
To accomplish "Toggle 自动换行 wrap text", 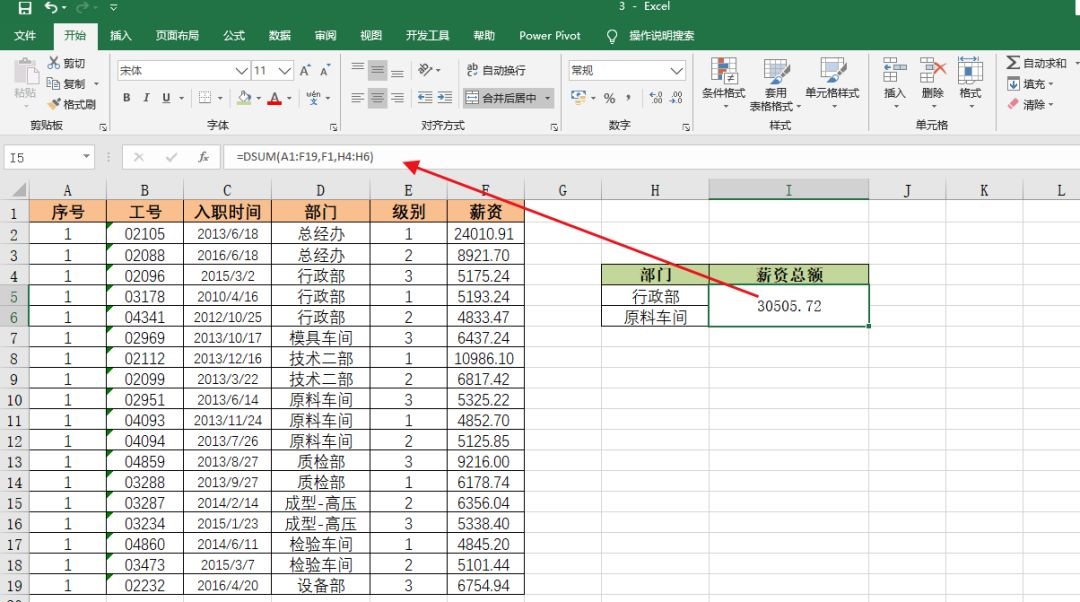I will 496,70.
